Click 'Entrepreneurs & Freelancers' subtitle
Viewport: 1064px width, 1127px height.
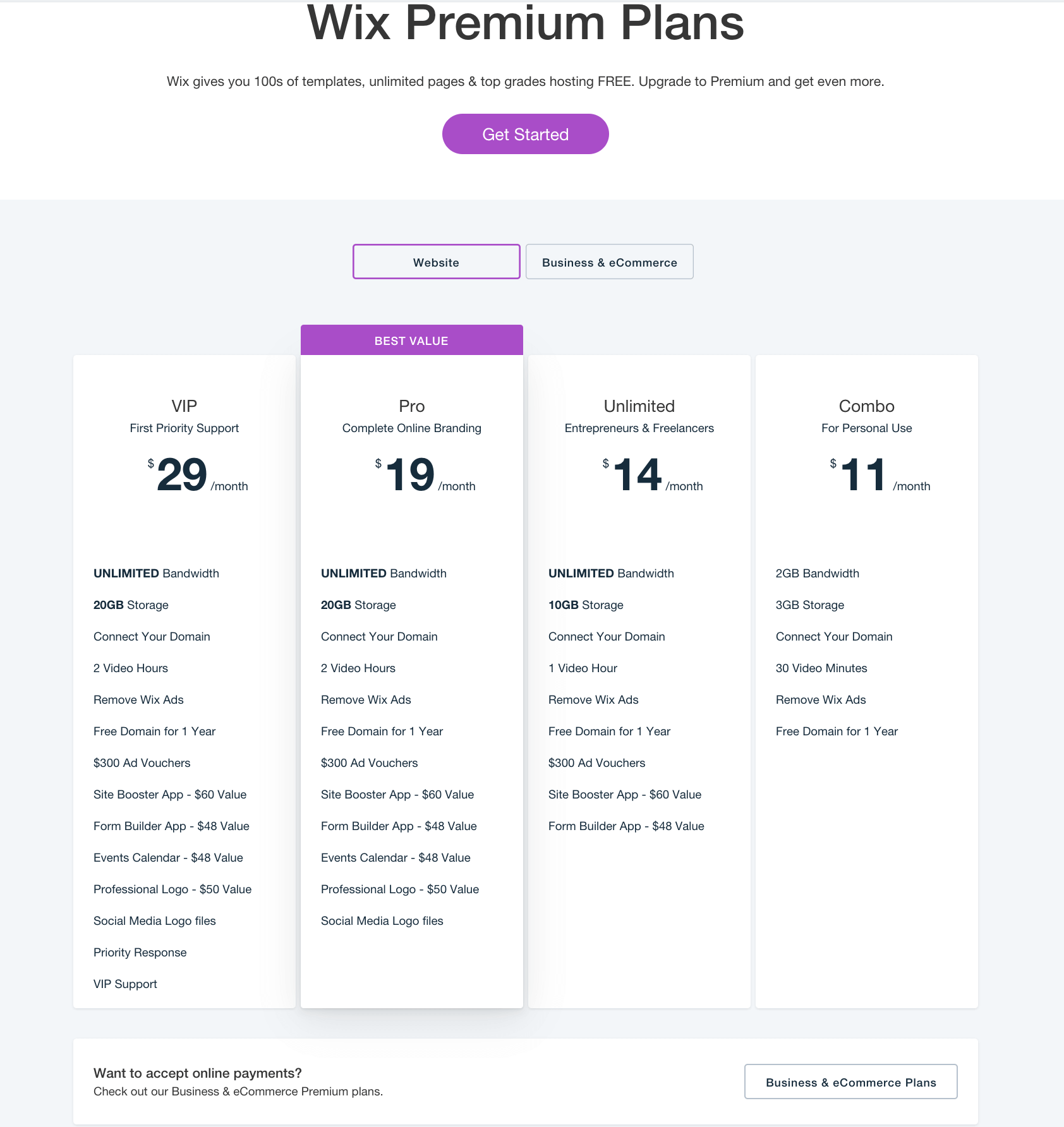(x=639, y=428)
